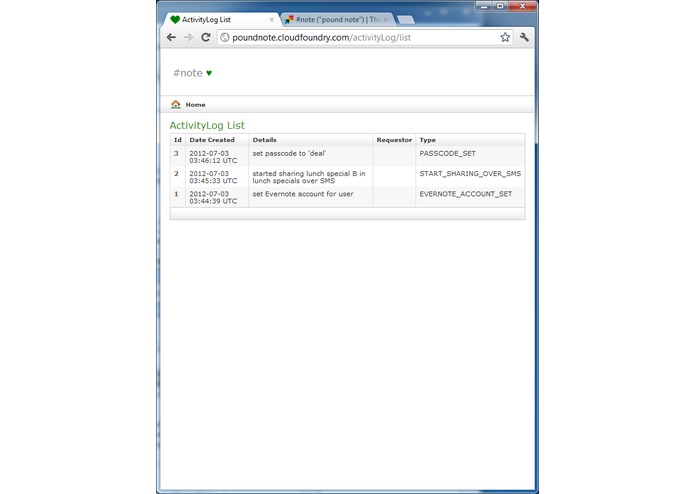Click date 2012-07-03 03:45:33 UTC
The height and width of the screenshot is (494, 695).
213,177
